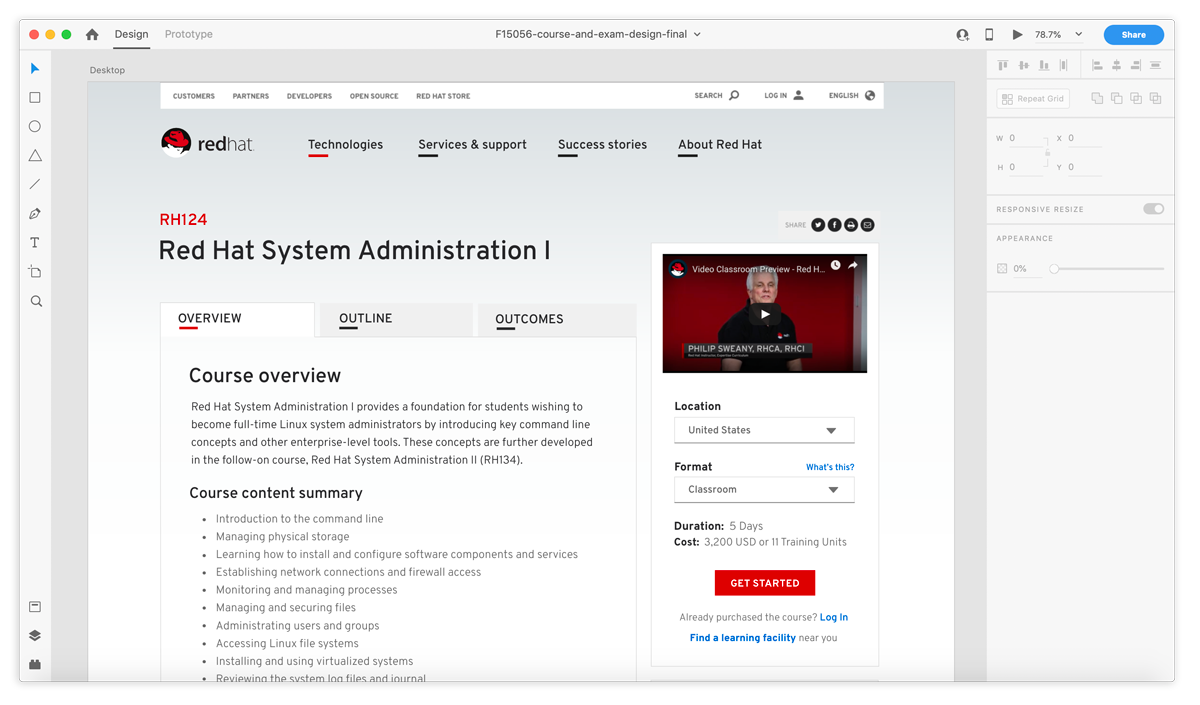Click About Red Hat nav item
Screen dimensions: 1200x705
pos(720,145)
